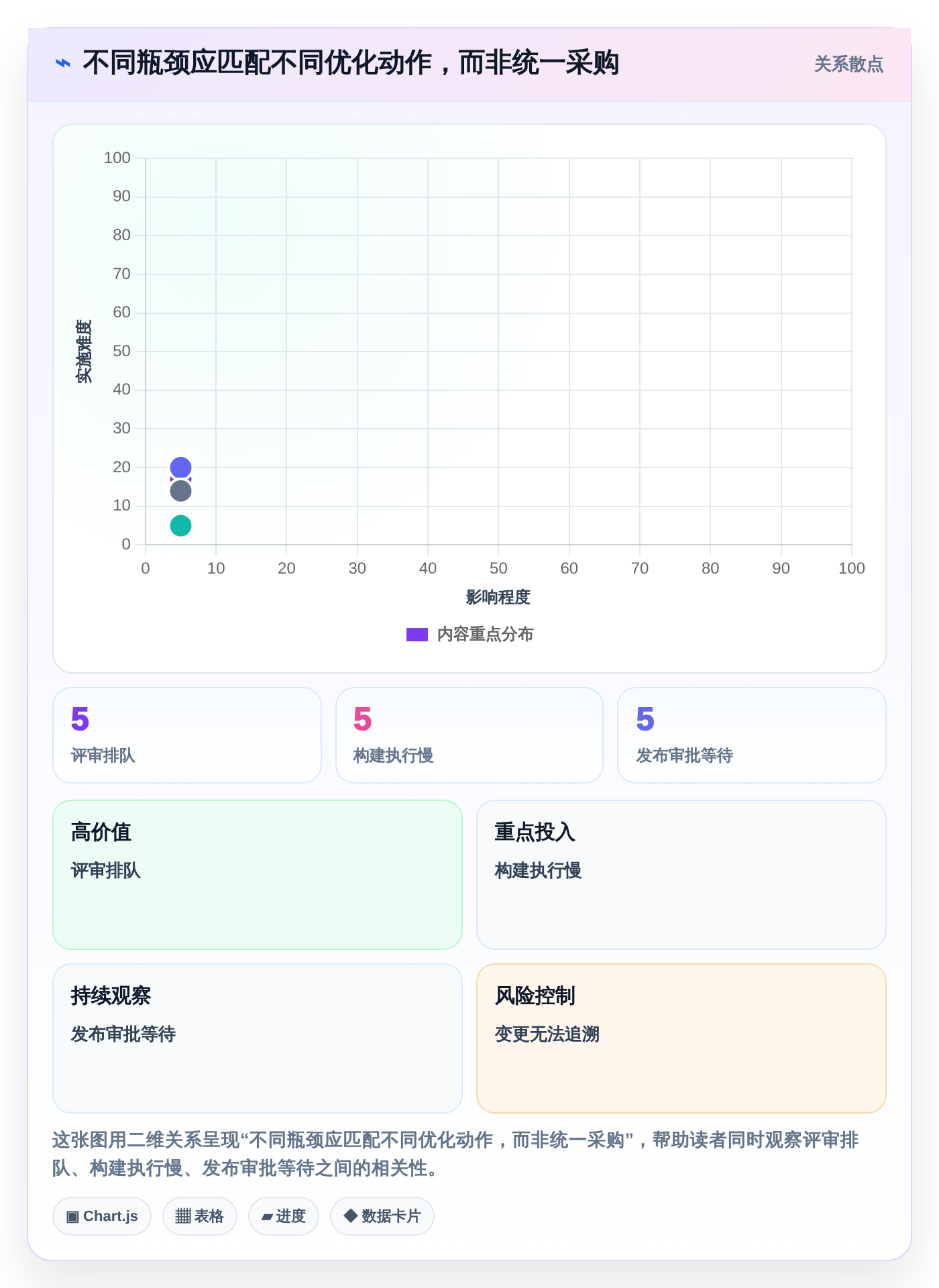Click the 发布审批等待 text in 持续观察 card
Image resolution: width=939 pixels, height=1288 pixels.
pos(123,1034)
